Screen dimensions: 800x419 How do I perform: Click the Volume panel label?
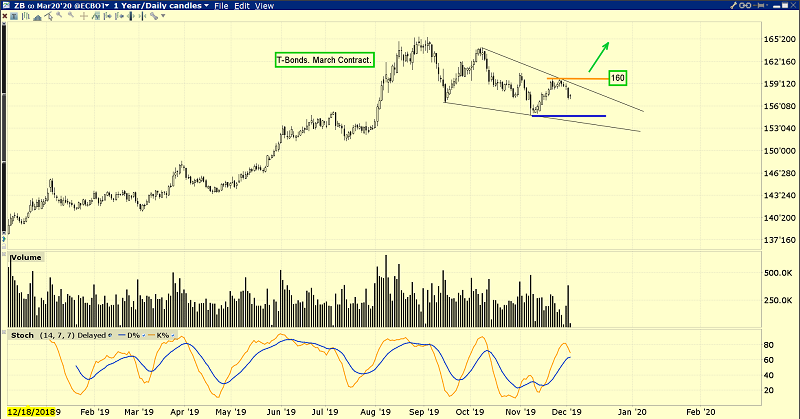26,257
